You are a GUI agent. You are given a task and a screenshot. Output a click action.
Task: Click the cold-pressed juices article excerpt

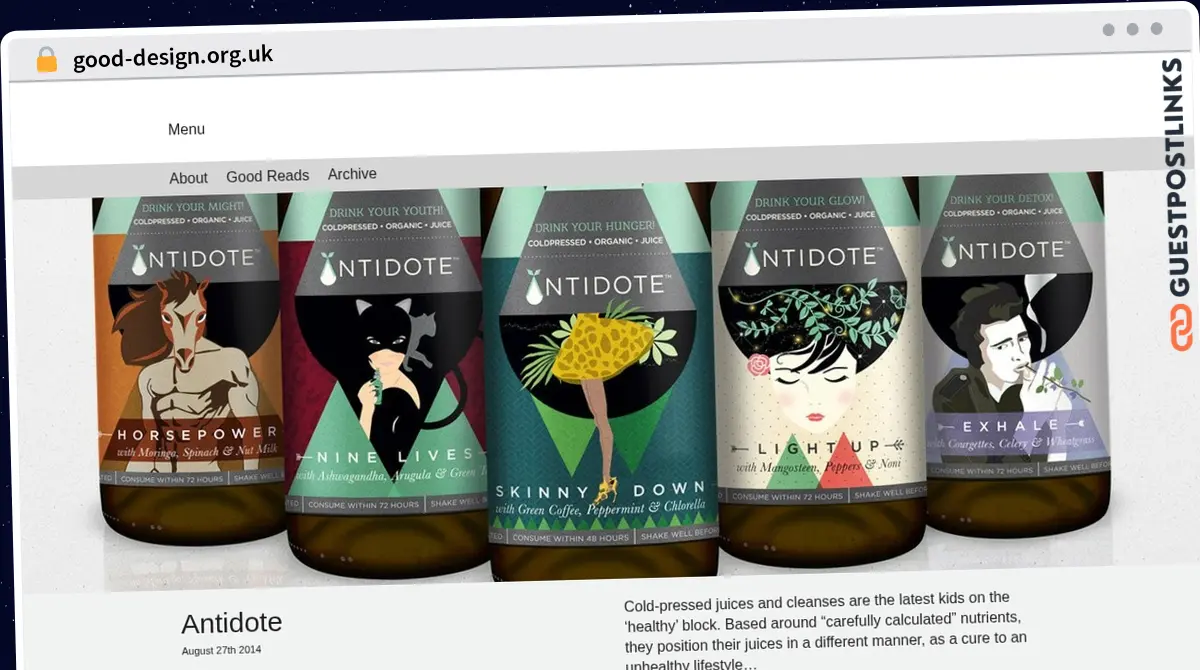coord(824,630)
